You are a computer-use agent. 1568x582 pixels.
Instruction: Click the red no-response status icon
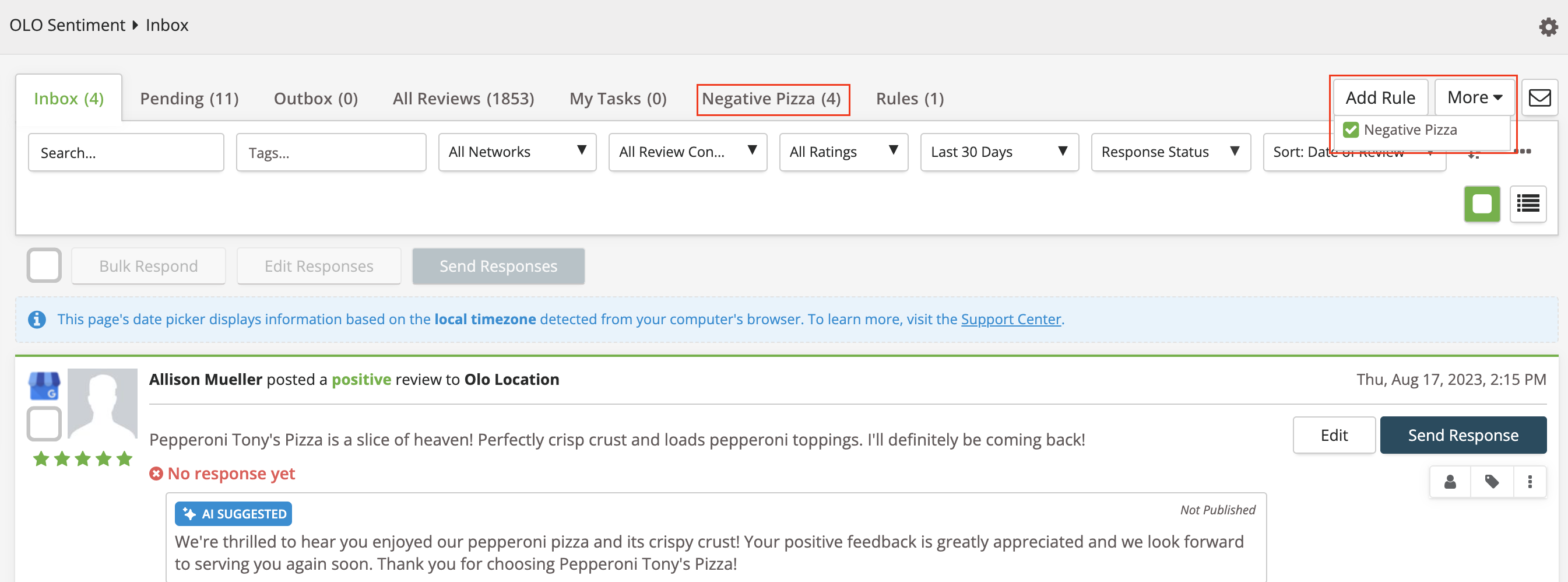coord(156,473)
